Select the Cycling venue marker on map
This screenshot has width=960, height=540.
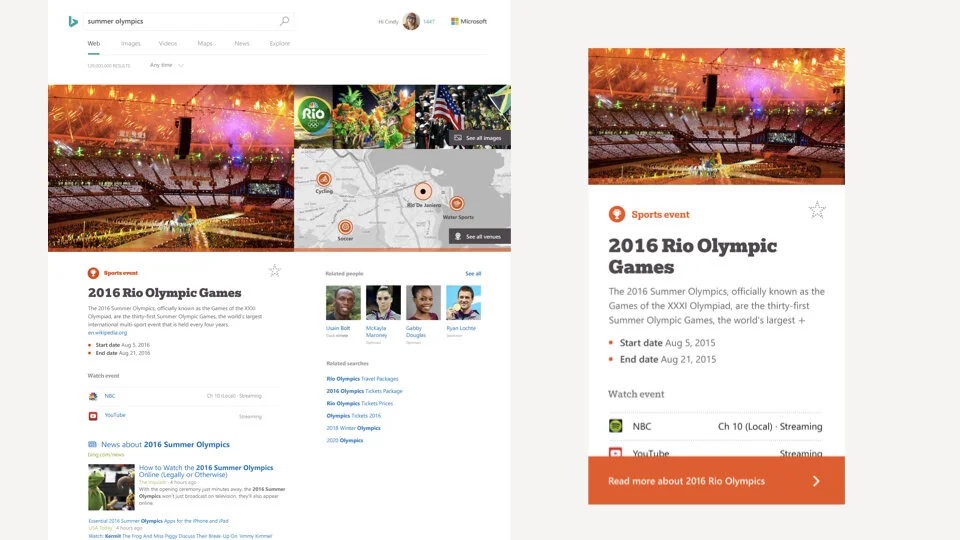[x=324, y=179]
